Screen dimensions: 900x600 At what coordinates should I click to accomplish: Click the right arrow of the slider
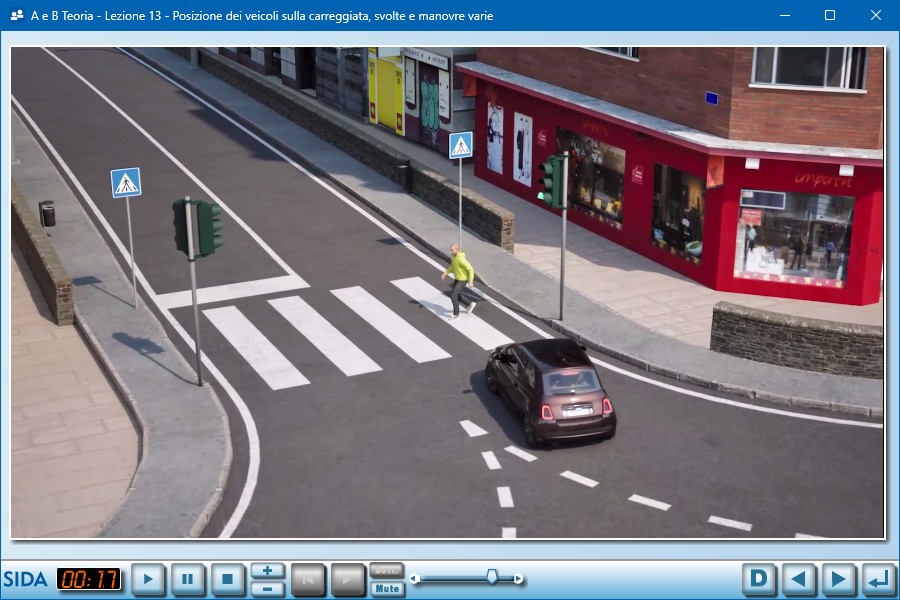[518, 578]
